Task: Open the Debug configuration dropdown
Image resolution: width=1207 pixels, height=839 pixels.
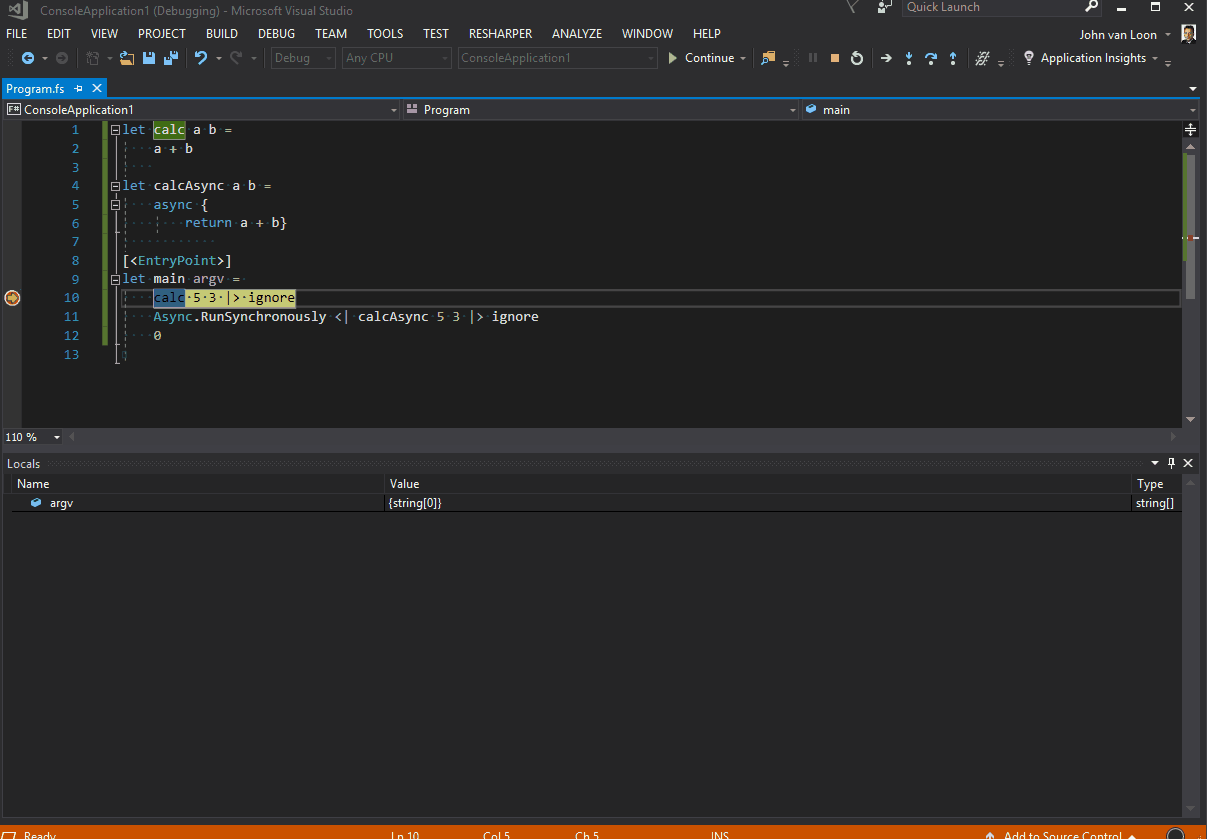Action: [302, 58]
